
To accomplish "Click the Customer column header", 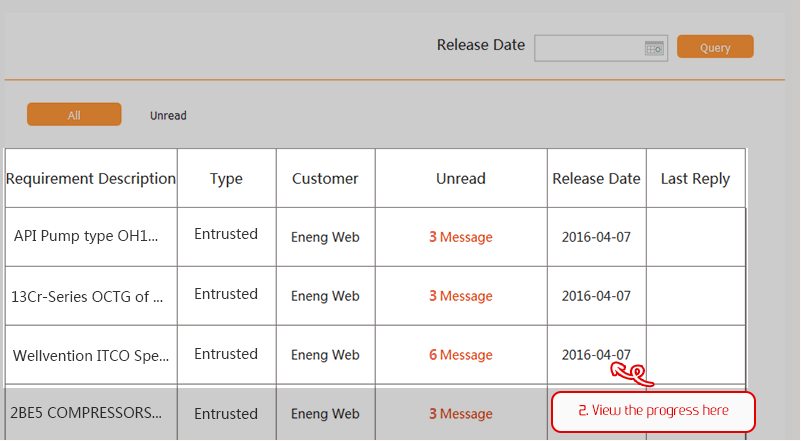I will coord(325,179).
